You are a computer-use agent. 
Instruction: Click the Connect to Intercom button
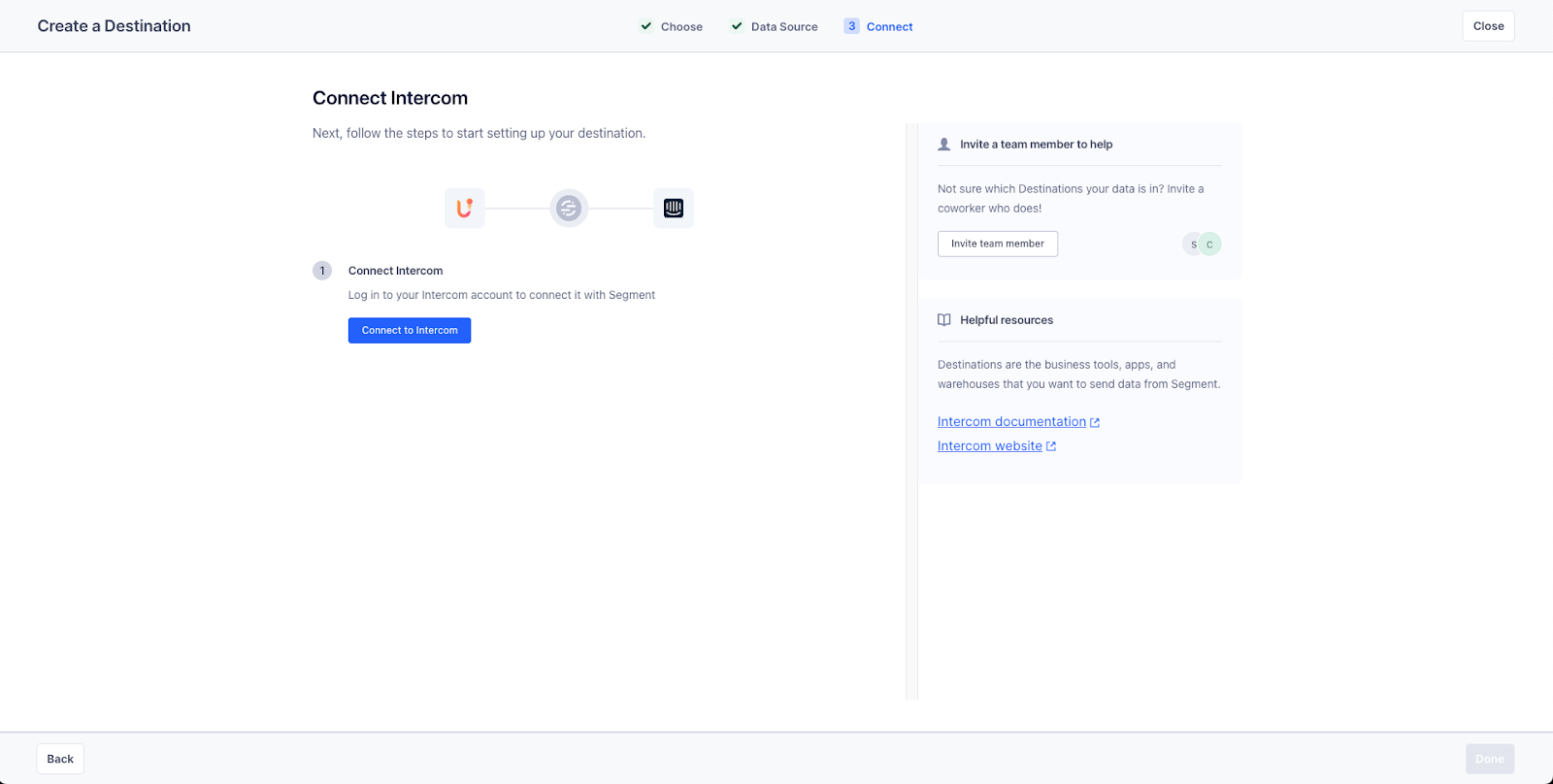coord(410,330)
